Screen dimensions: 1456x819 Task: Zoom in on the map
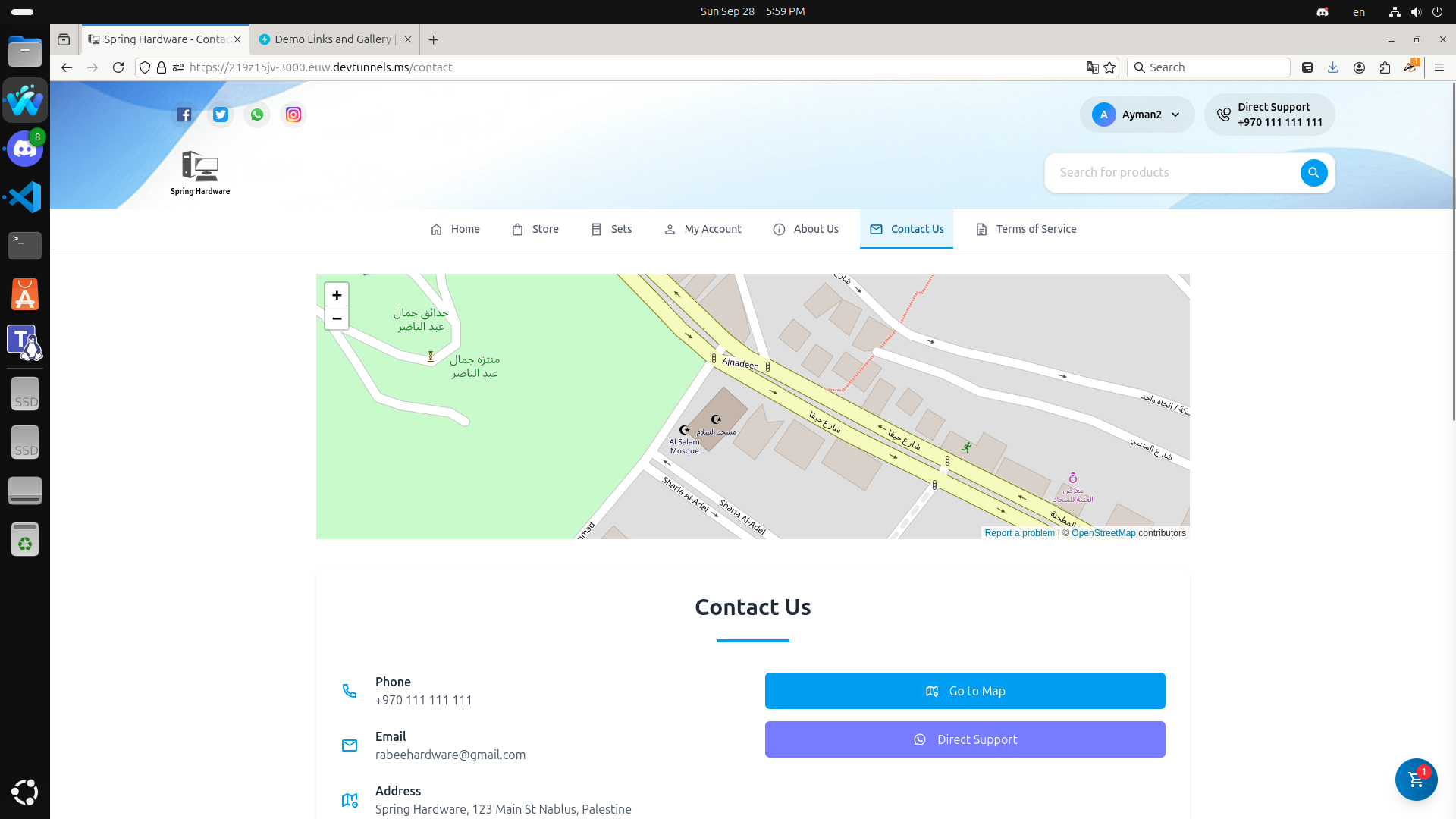(x=337, y=295)
